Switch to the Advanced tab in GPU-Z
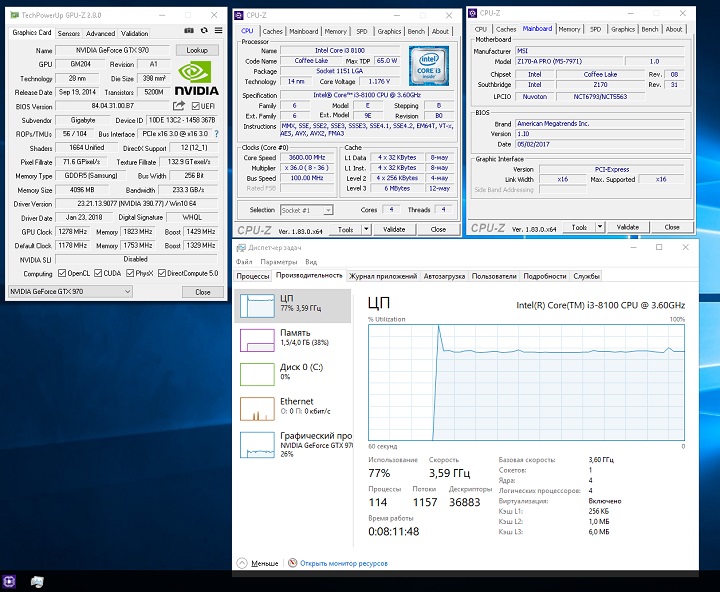Screen dimensions: 720x592 point(101,34)
